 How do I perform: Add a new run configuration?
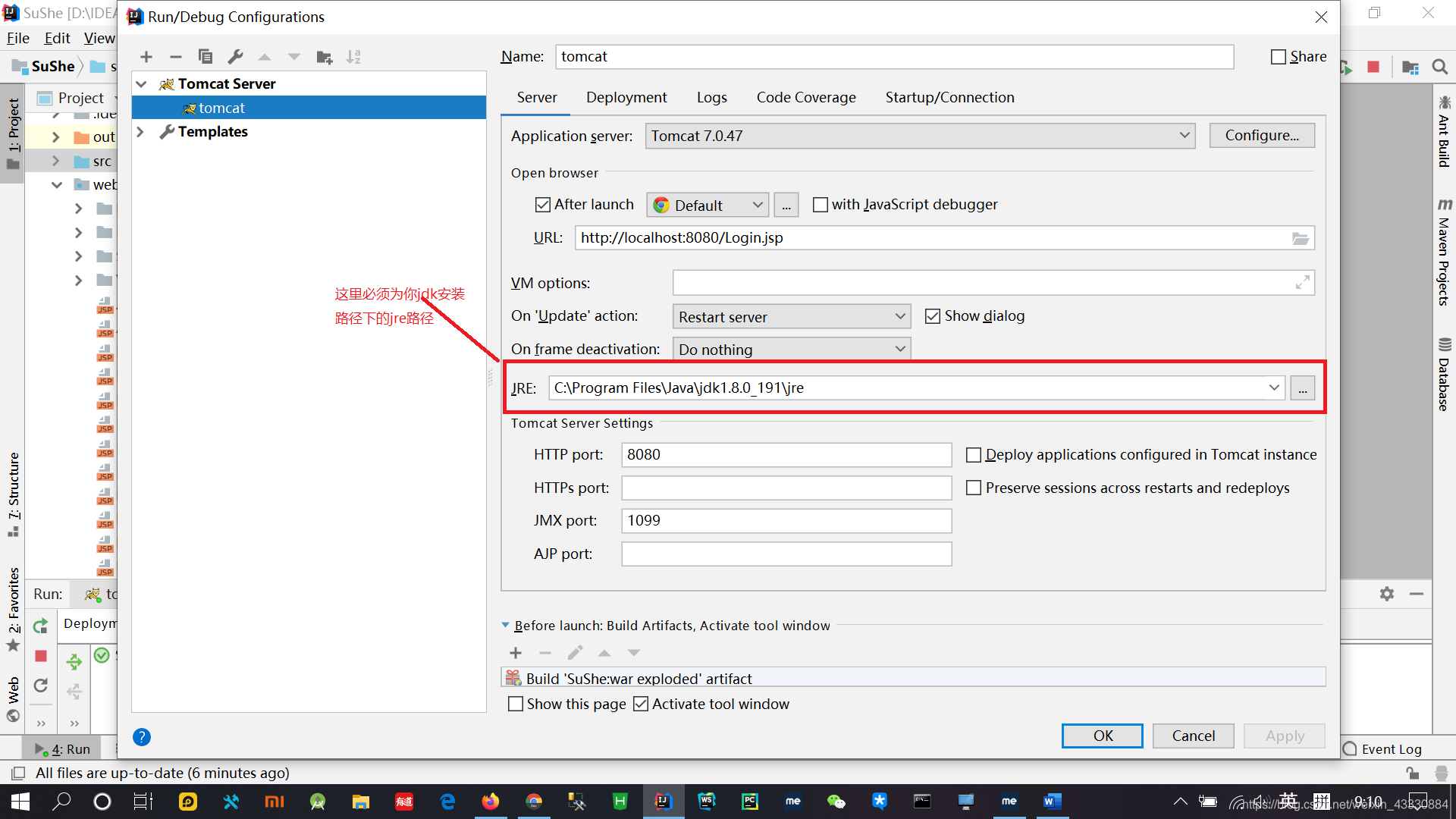click(146, 56)
